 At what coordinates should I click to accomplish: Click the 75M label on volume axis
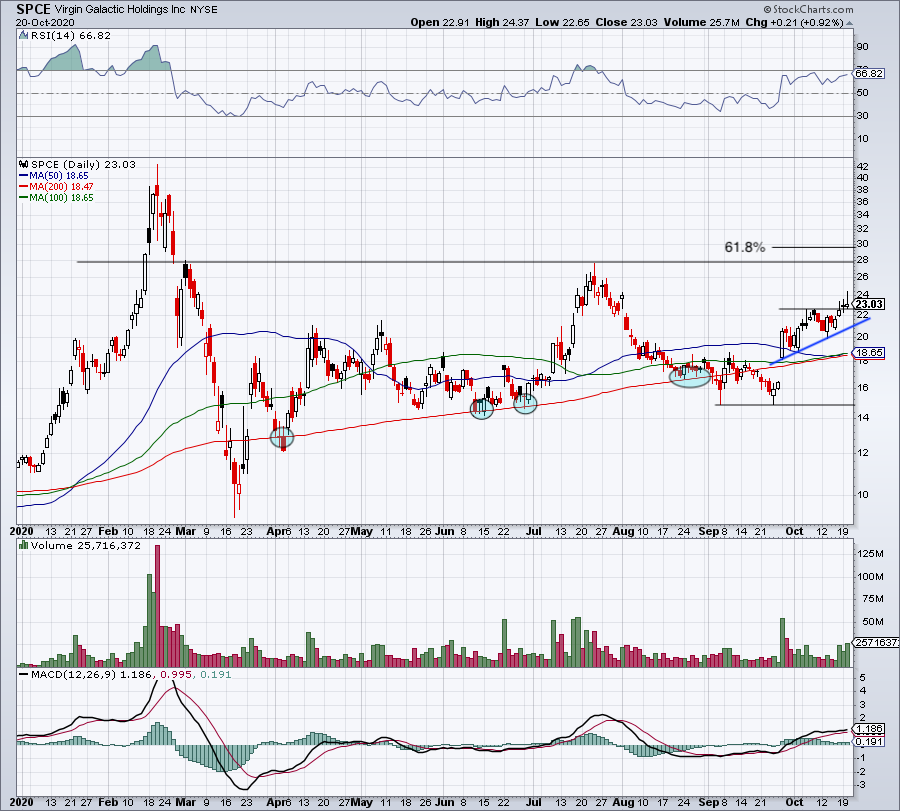pyautogui.click(x=872, y=599)
